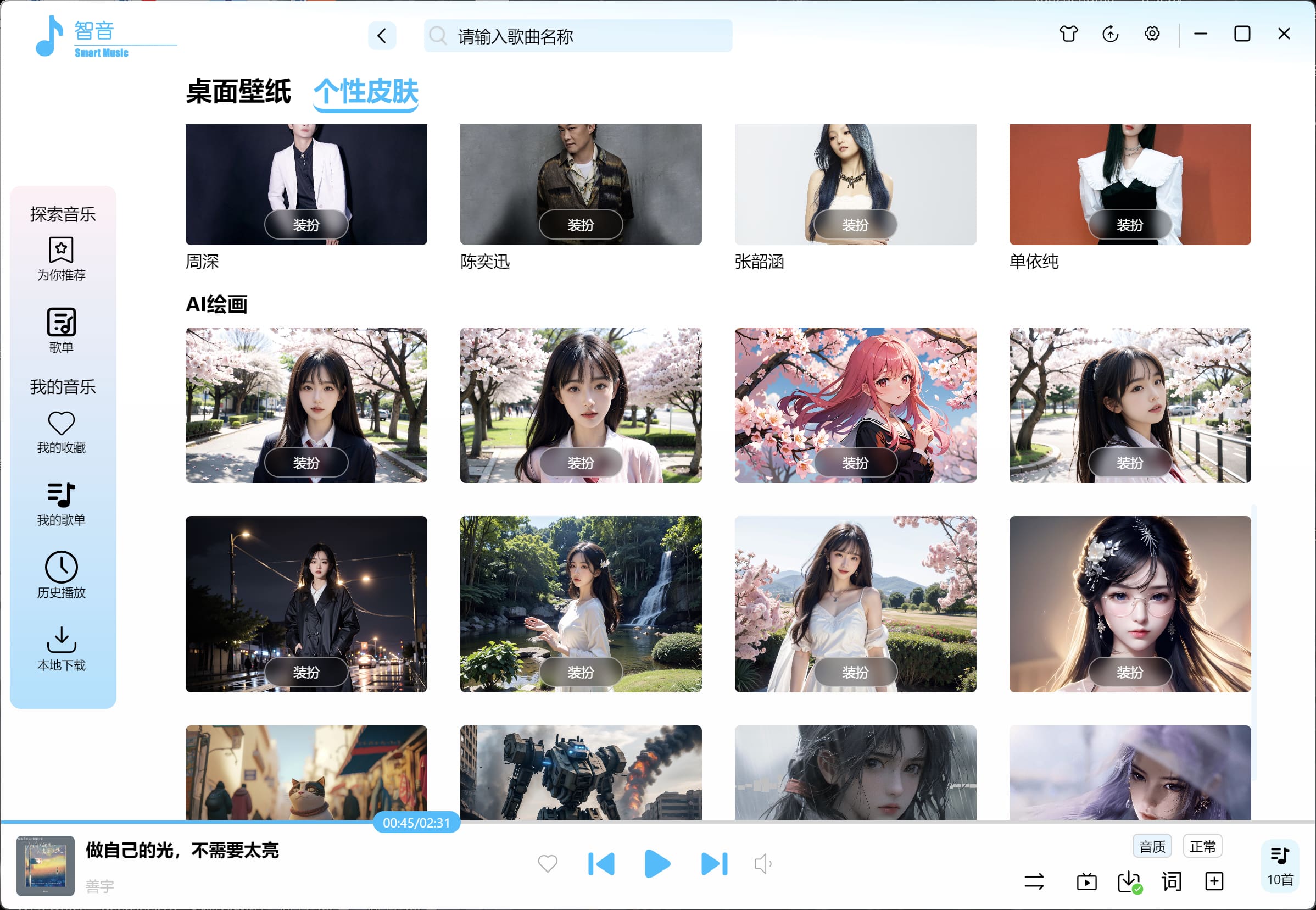Apply 装扮 on the 陈奕迅 skin
Image resolution: width=1316 pixels, height=910 pixels.
pos(580,225)
